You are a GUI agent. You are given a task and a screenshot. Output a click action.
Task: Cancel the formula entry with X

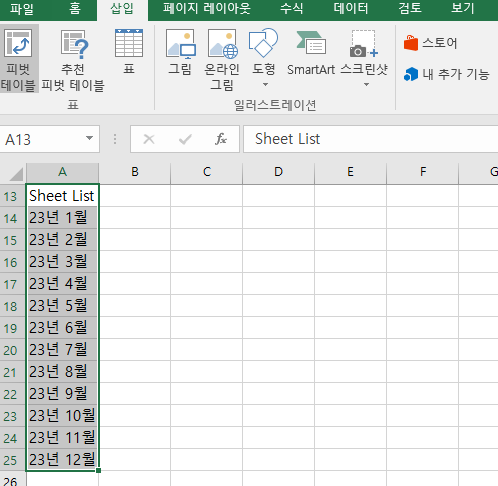[x=149, y=139]
